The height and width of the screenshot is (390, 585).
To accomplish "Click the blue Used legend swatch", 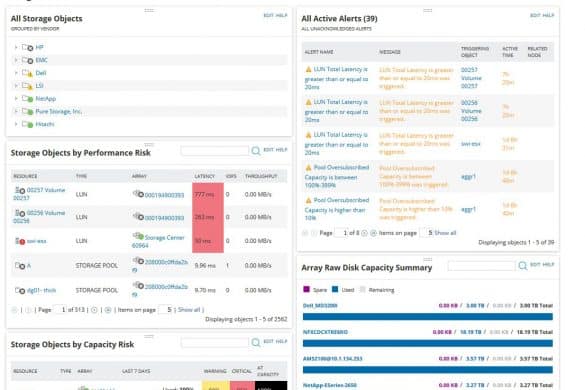I will 335,289.
